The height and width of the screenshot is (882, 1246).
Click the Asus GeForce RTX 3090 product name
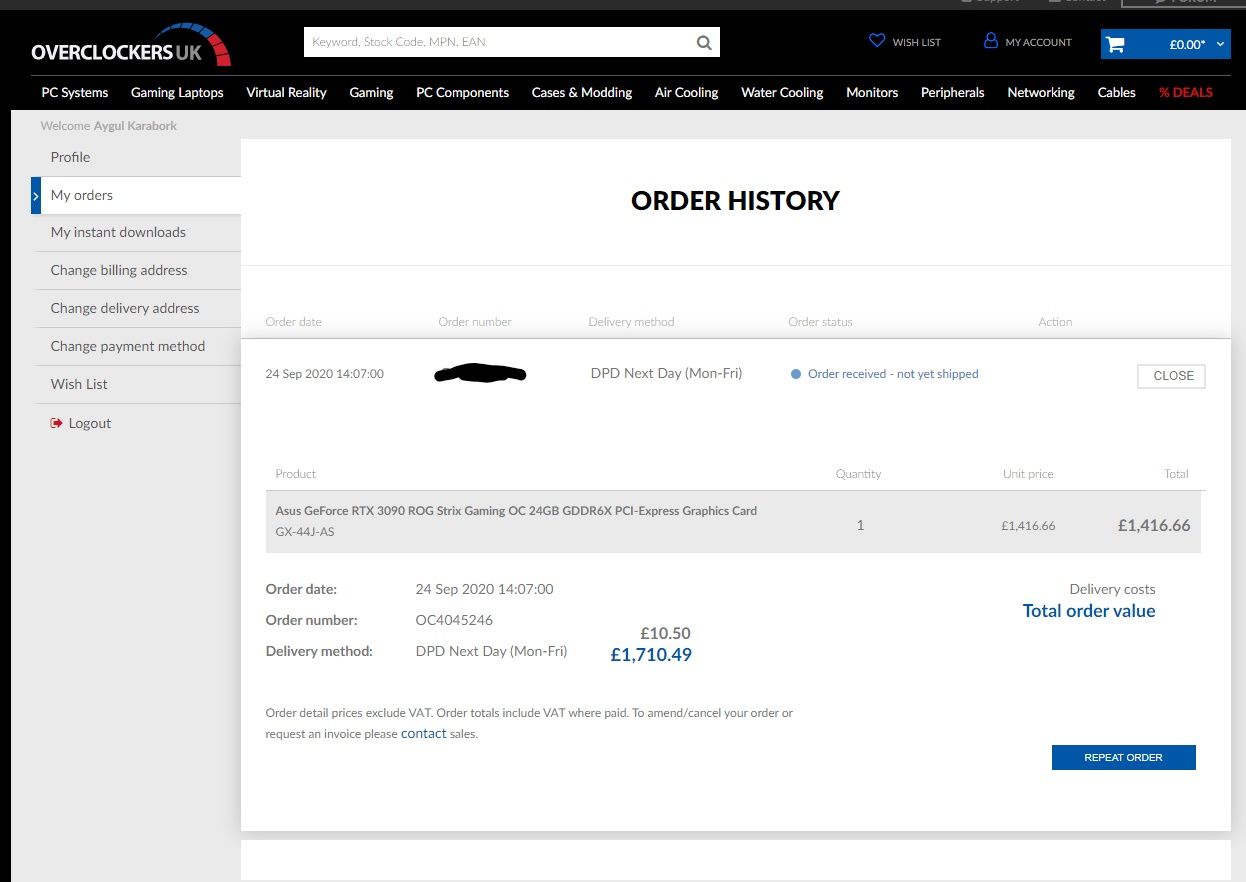point(516,510)
